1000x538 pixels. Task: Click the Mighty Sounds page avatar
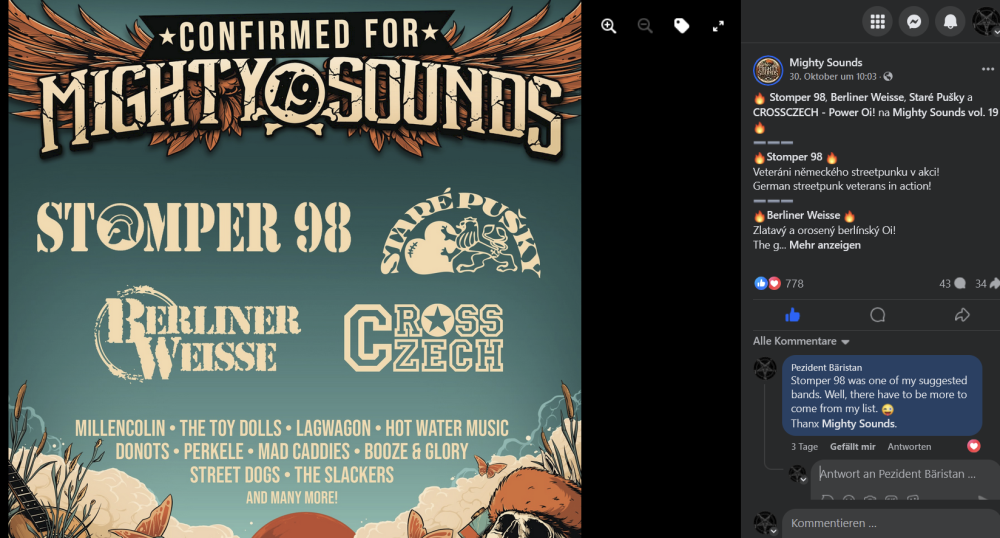point(767,69)
